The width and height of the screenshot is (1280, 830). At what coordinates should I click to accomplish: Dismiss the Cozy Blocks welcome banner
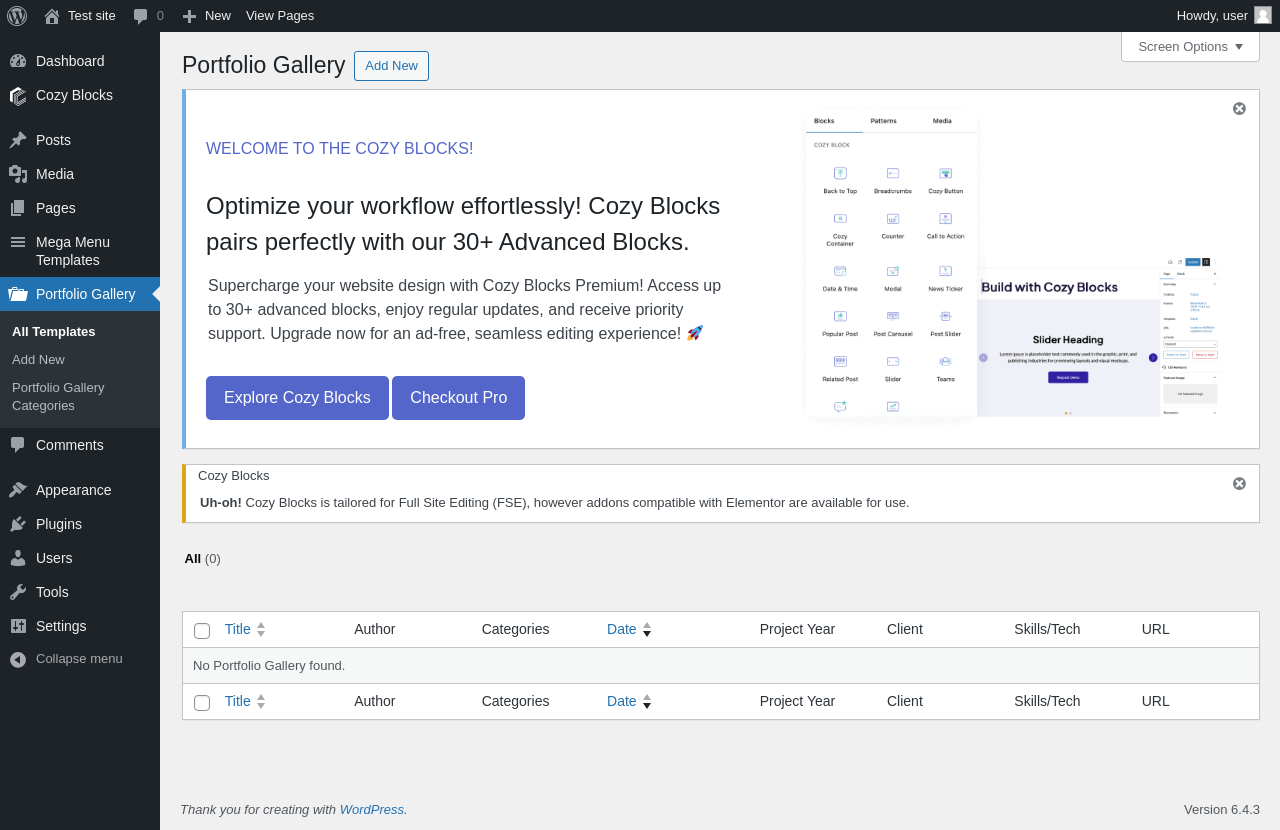click(1239, 109)
